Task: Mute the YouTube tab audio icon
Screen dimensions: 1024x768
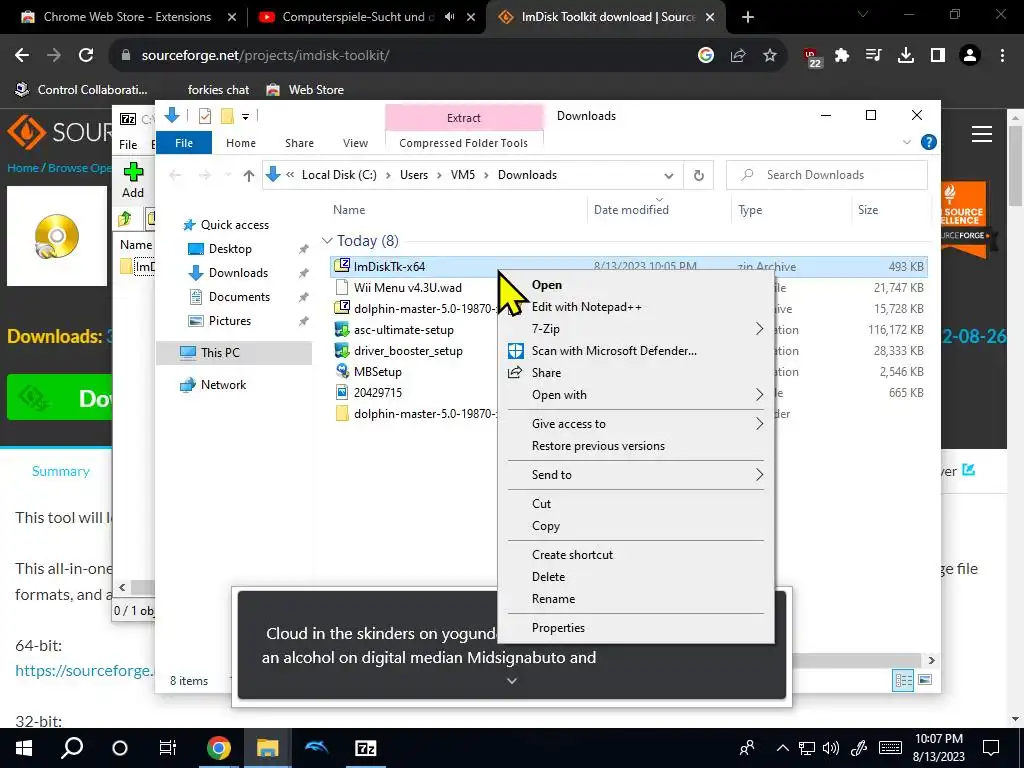Action: coord(449,17)
